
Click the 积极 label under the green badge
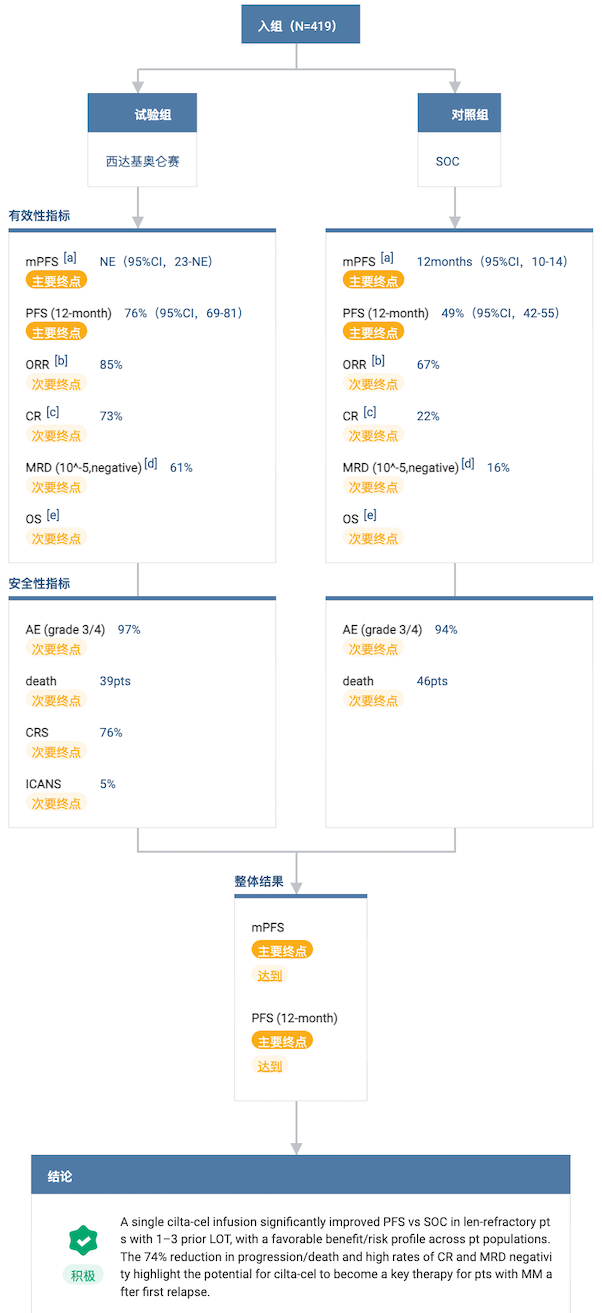(84, 1275)
